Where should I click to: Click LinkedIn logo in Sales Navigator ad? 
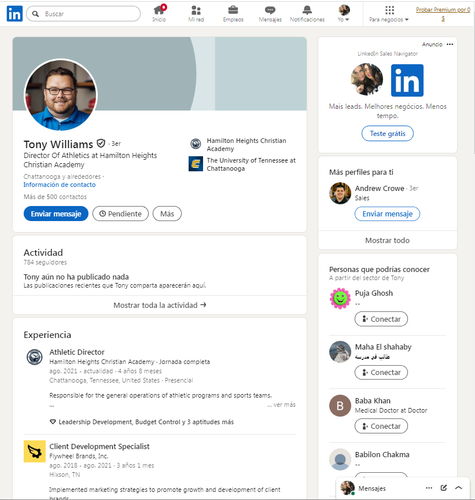pyautogui.click(x=407, y=80)
